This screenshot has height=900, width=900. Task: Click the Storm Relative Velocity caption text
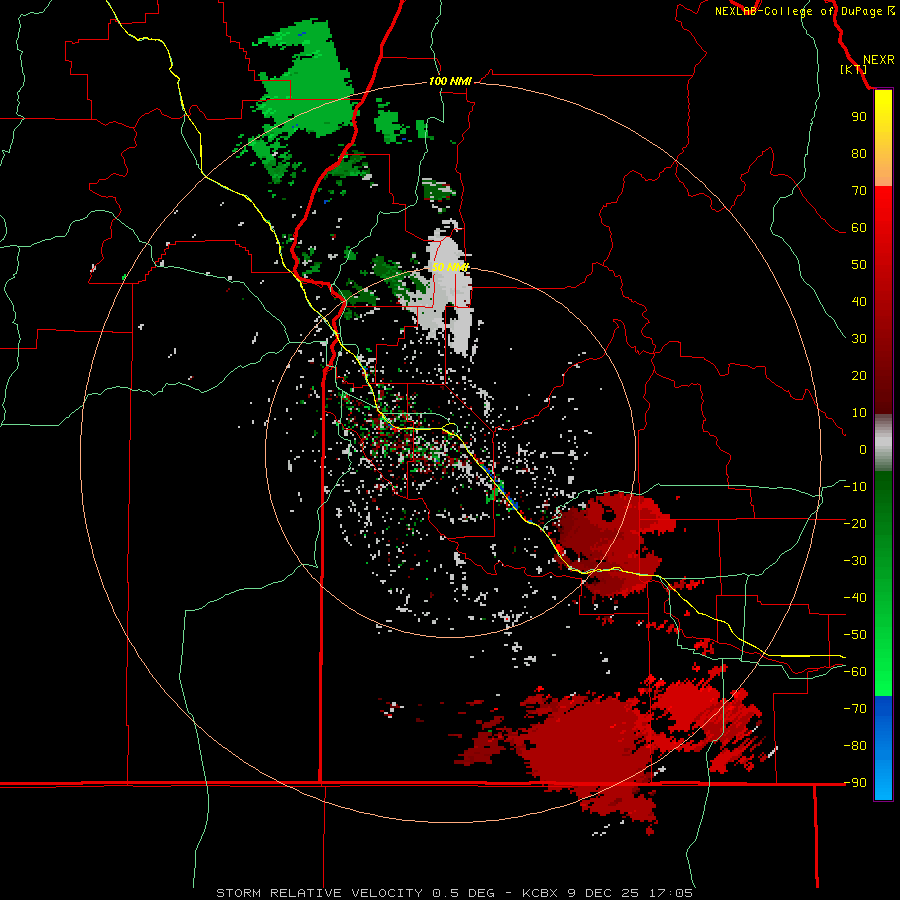(454, 893)
